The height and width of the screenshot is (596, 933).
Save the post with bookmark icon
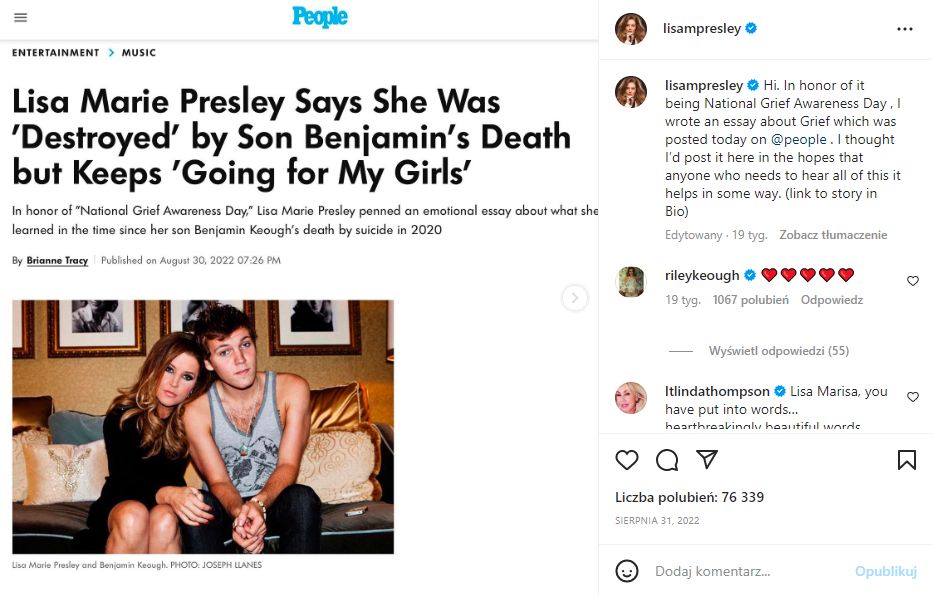coord(907,460)
